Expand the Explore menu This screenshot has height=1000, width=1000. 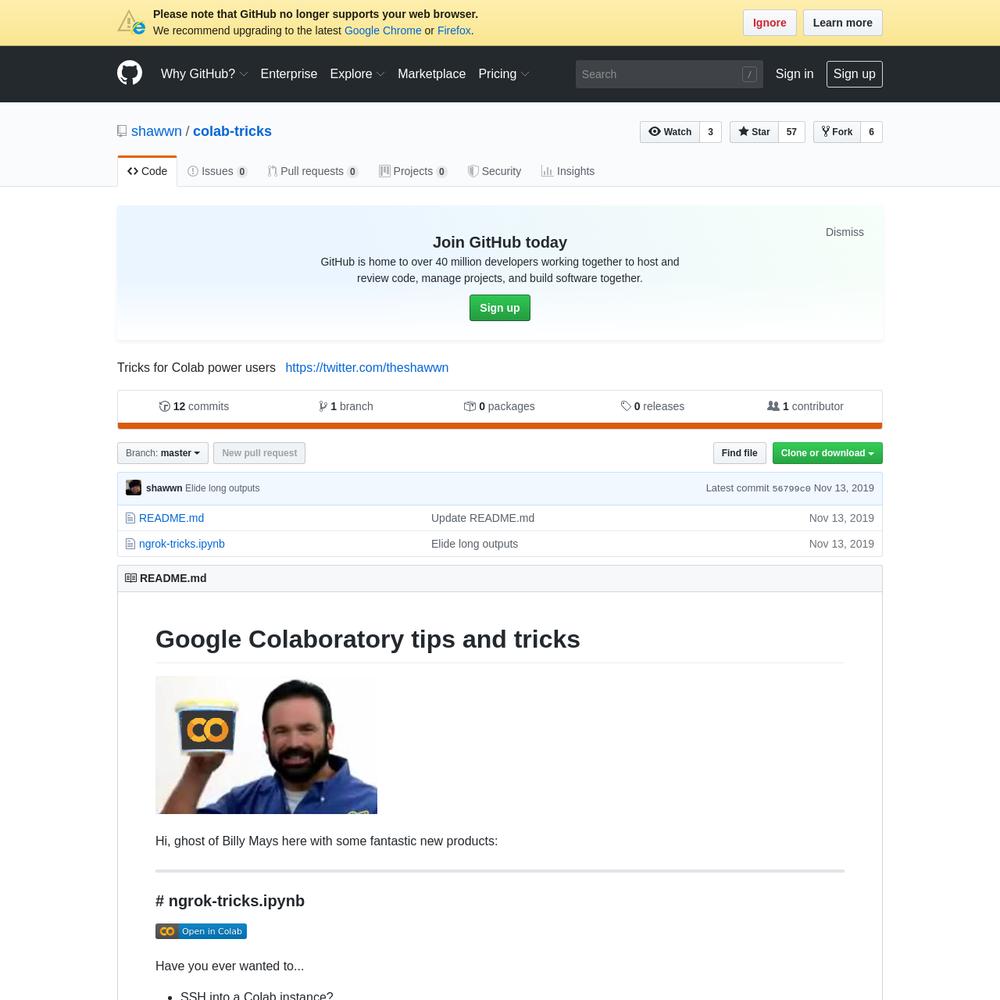(x=357, y=74)
